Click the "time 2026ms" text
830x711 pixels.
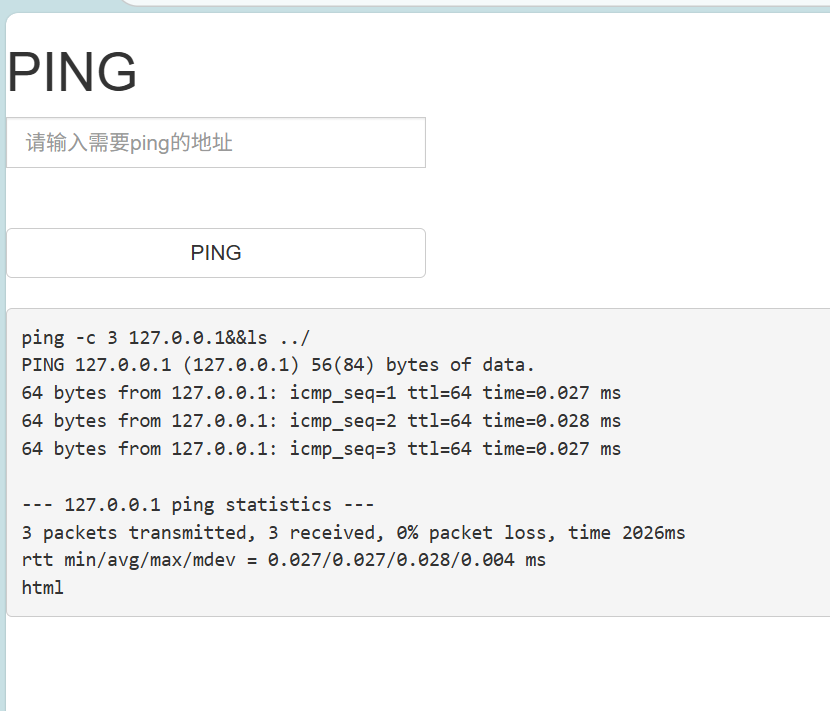[627, 533]
